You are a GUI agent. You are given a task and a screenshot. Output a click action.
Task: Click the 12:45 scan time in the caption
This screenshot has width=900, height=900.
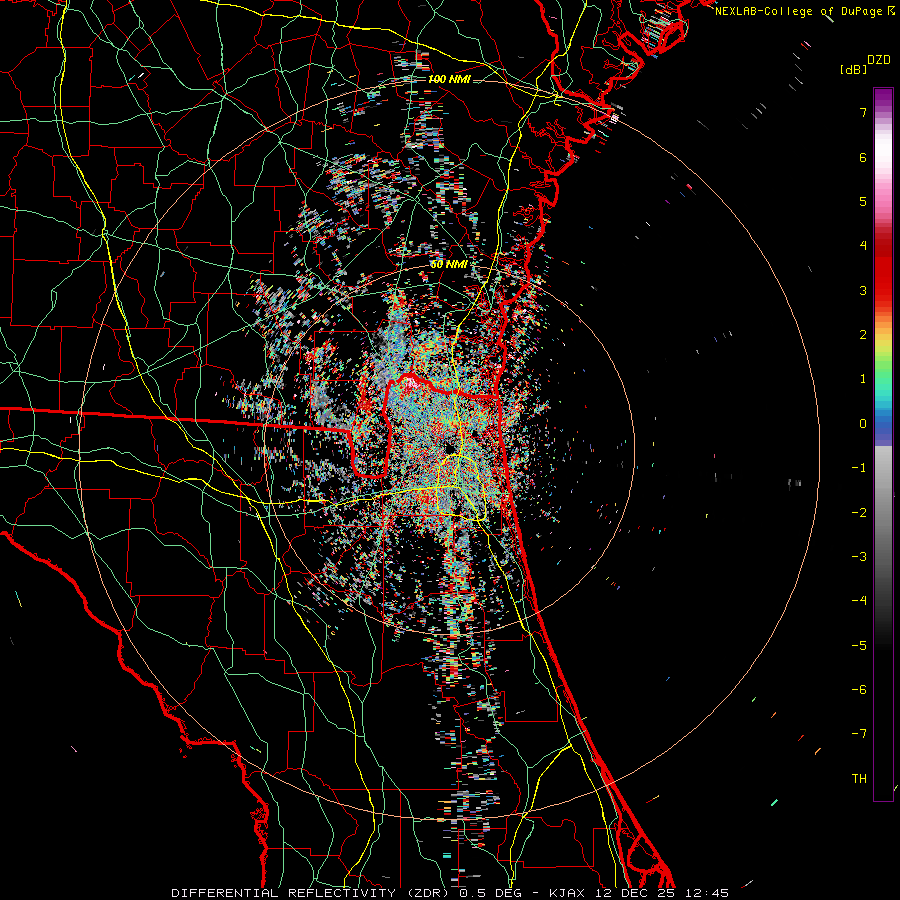pyautogui.click(x=707, y=893)
